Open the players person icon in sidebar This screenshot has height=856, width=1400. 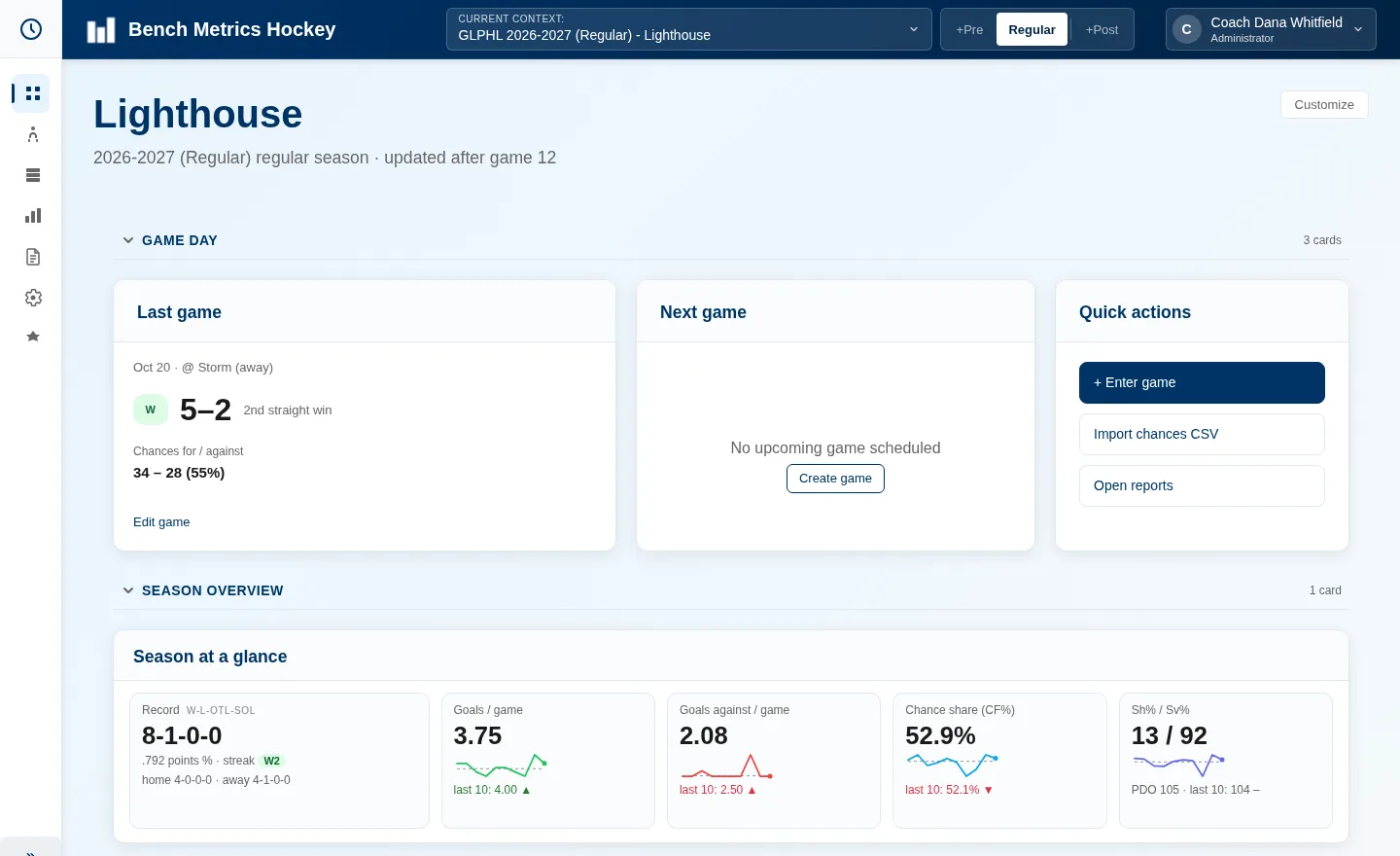[33, 134]
